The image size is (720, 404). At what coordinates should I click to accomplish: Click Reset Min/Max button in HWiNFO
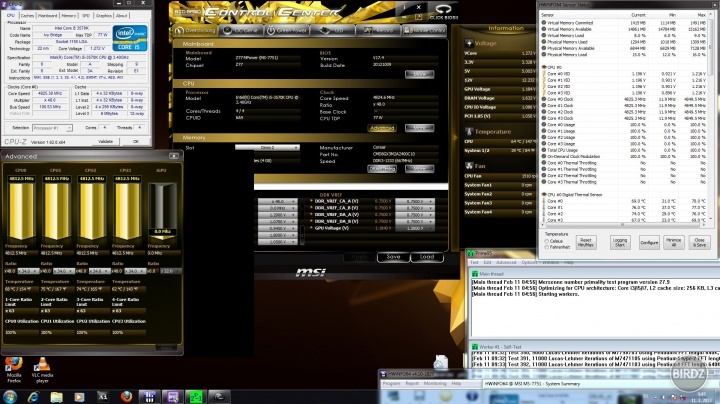click(x=586, y=242)
